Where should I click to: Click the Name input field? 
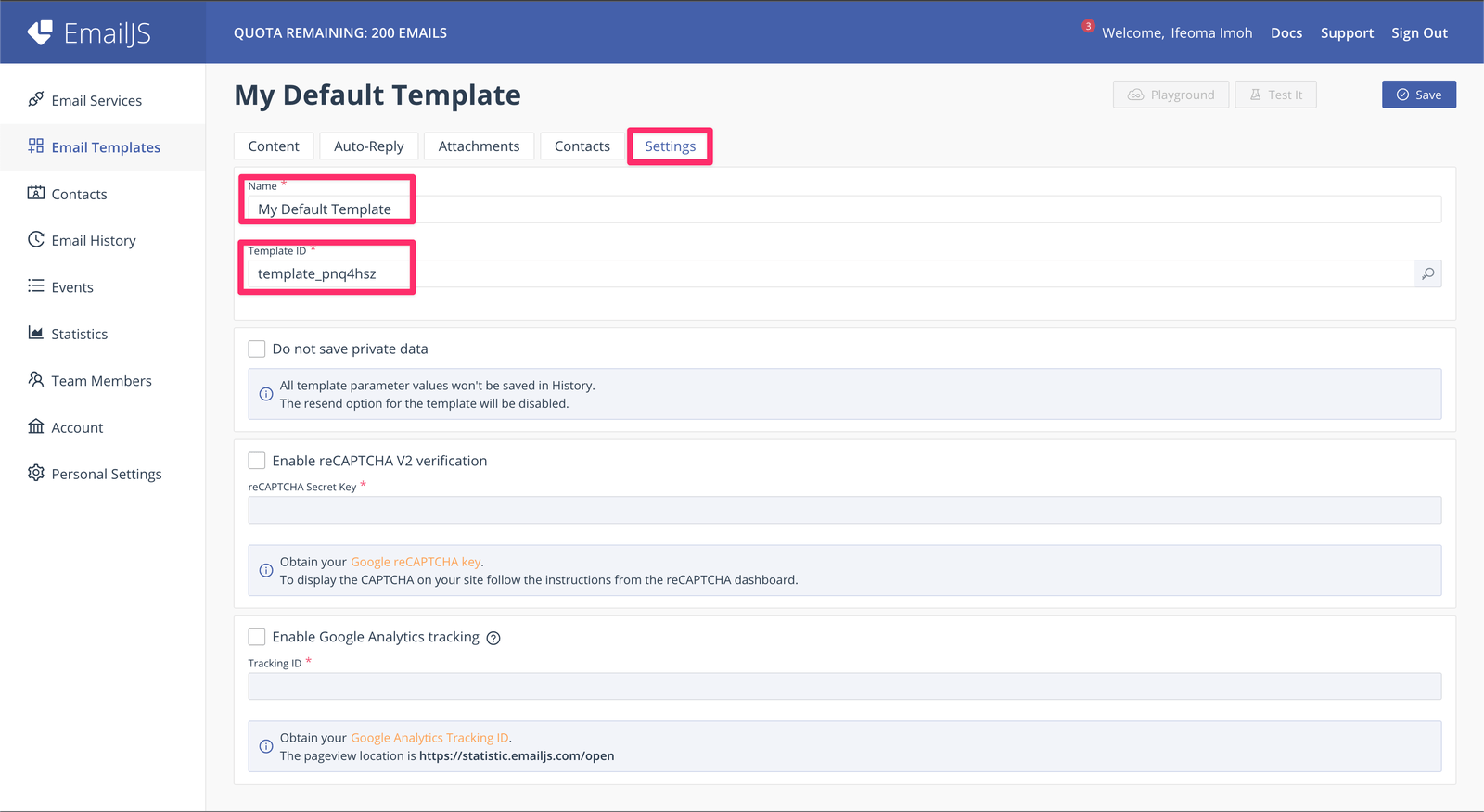coord(844,209)
